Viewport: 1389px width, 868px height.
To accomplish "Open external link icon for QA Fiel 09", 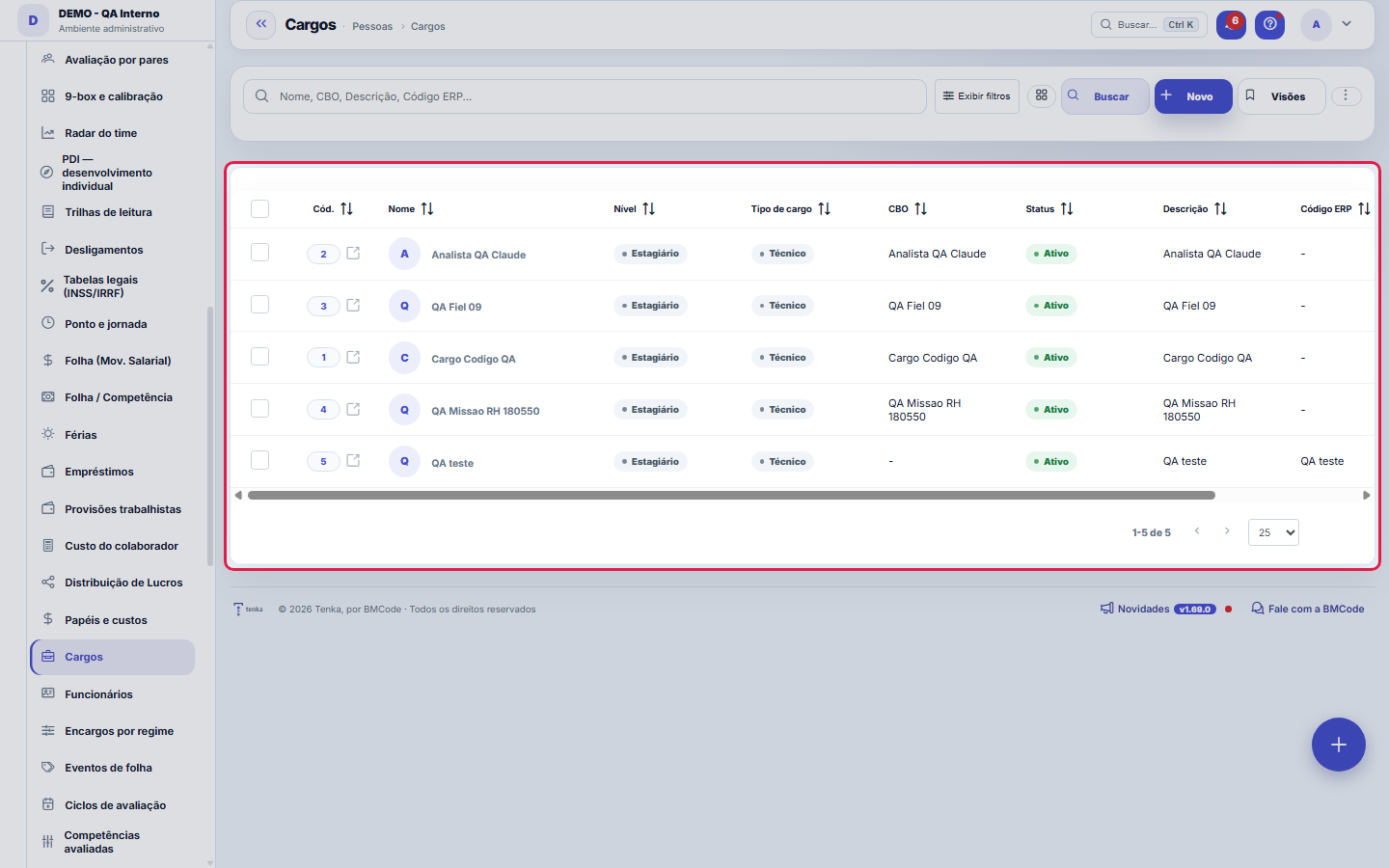I will pos(353,306).
